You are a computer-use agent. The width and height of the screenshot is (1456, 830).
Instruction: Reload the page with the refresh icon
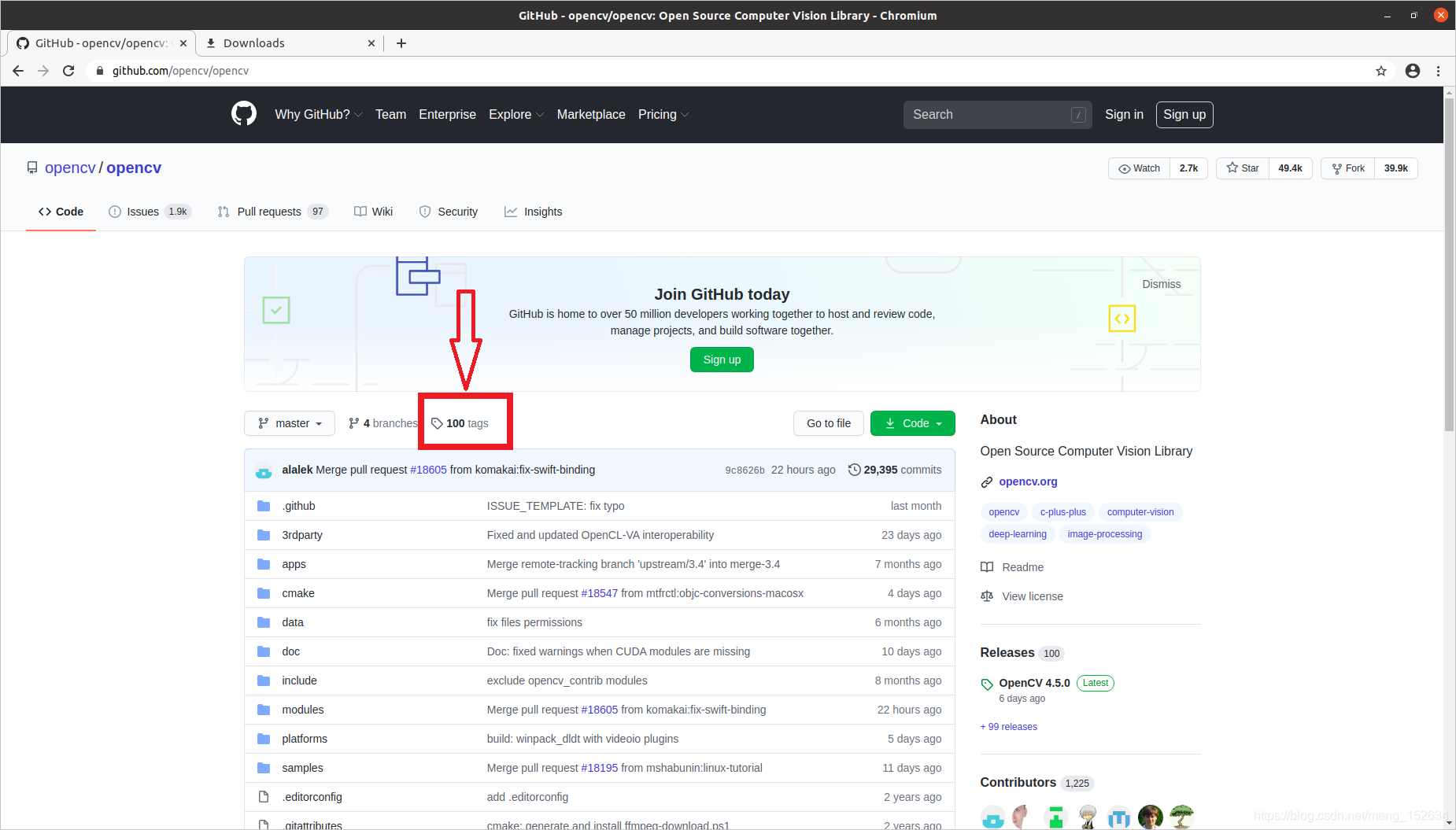pyautogui.click(x=68, y=71)
